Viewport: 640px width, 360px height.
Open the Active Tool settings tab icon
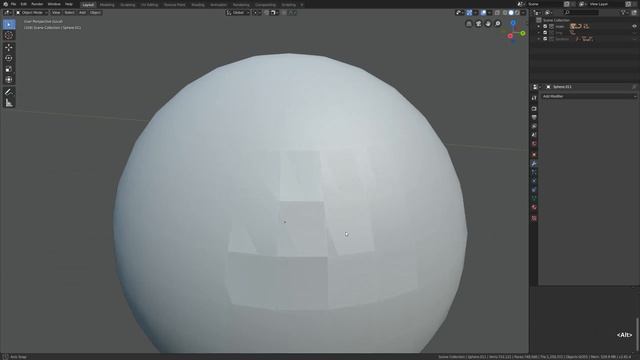pos(534,98)
